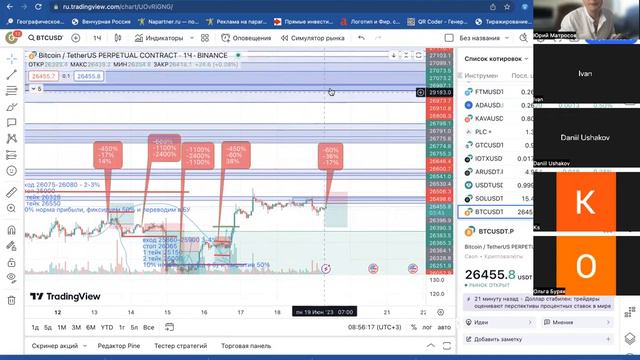Open indicator favorites dropdown arrow
640x360 pixels.
click(192, 38)
